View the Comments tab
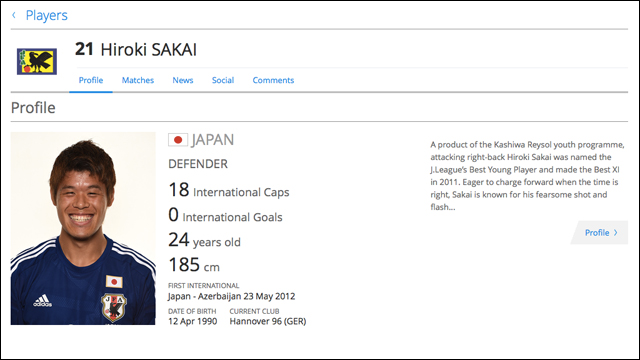Screen dimensions: 640x360 point(273,80)
